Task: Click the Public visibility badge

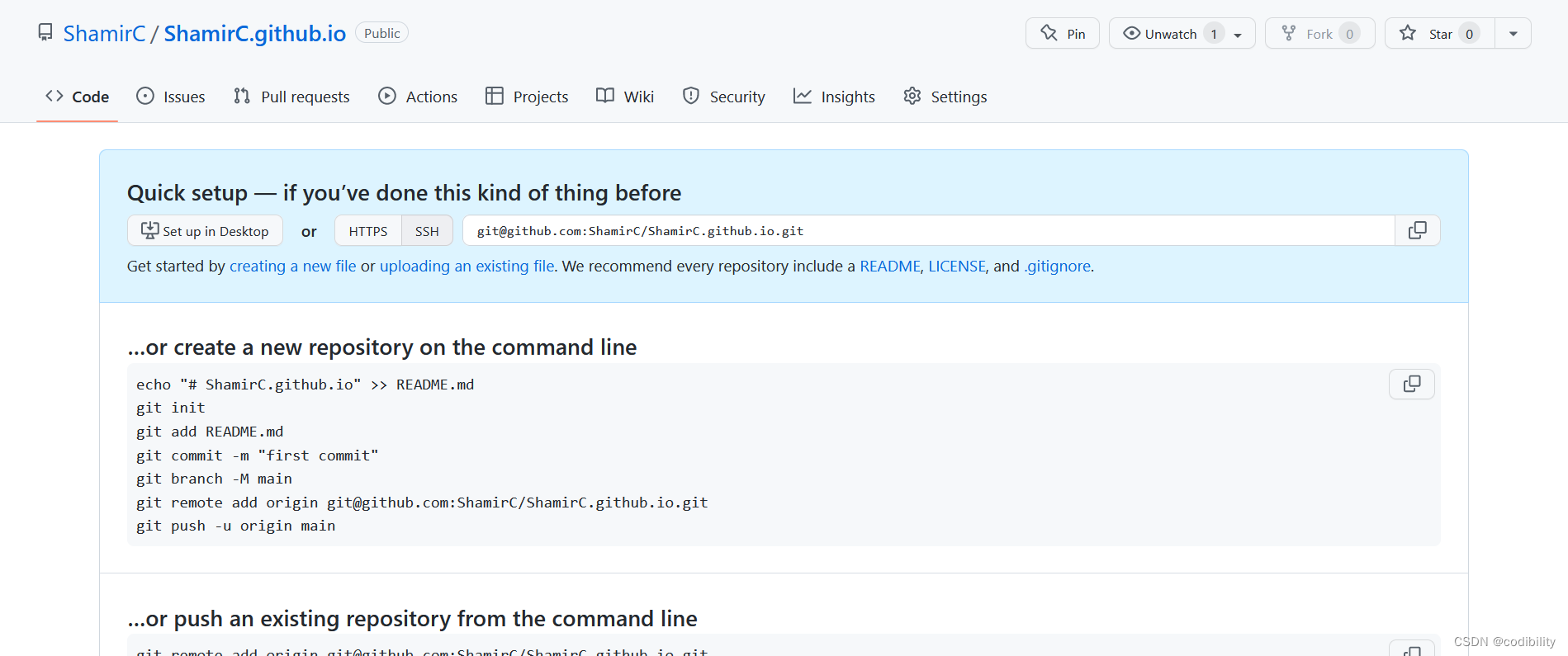Action: [x=381, y=33]
